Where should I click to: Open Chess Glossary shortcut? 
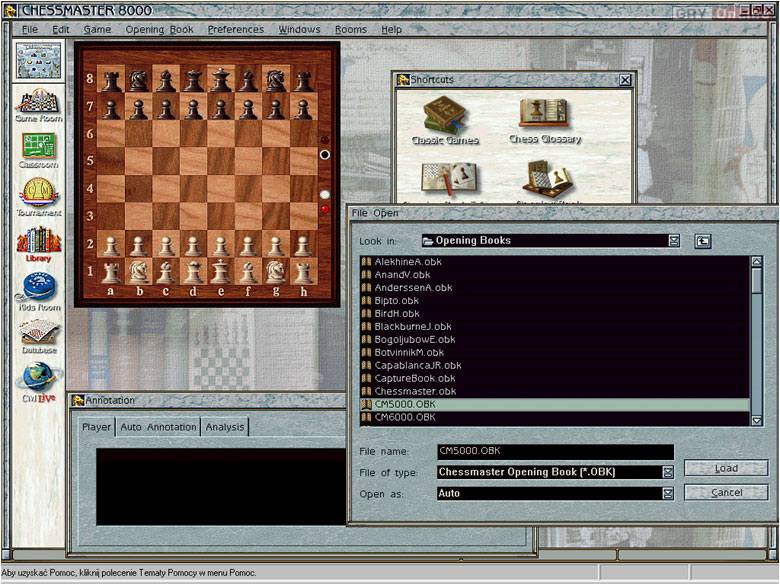pyautogui.click(x=545, y=121)
